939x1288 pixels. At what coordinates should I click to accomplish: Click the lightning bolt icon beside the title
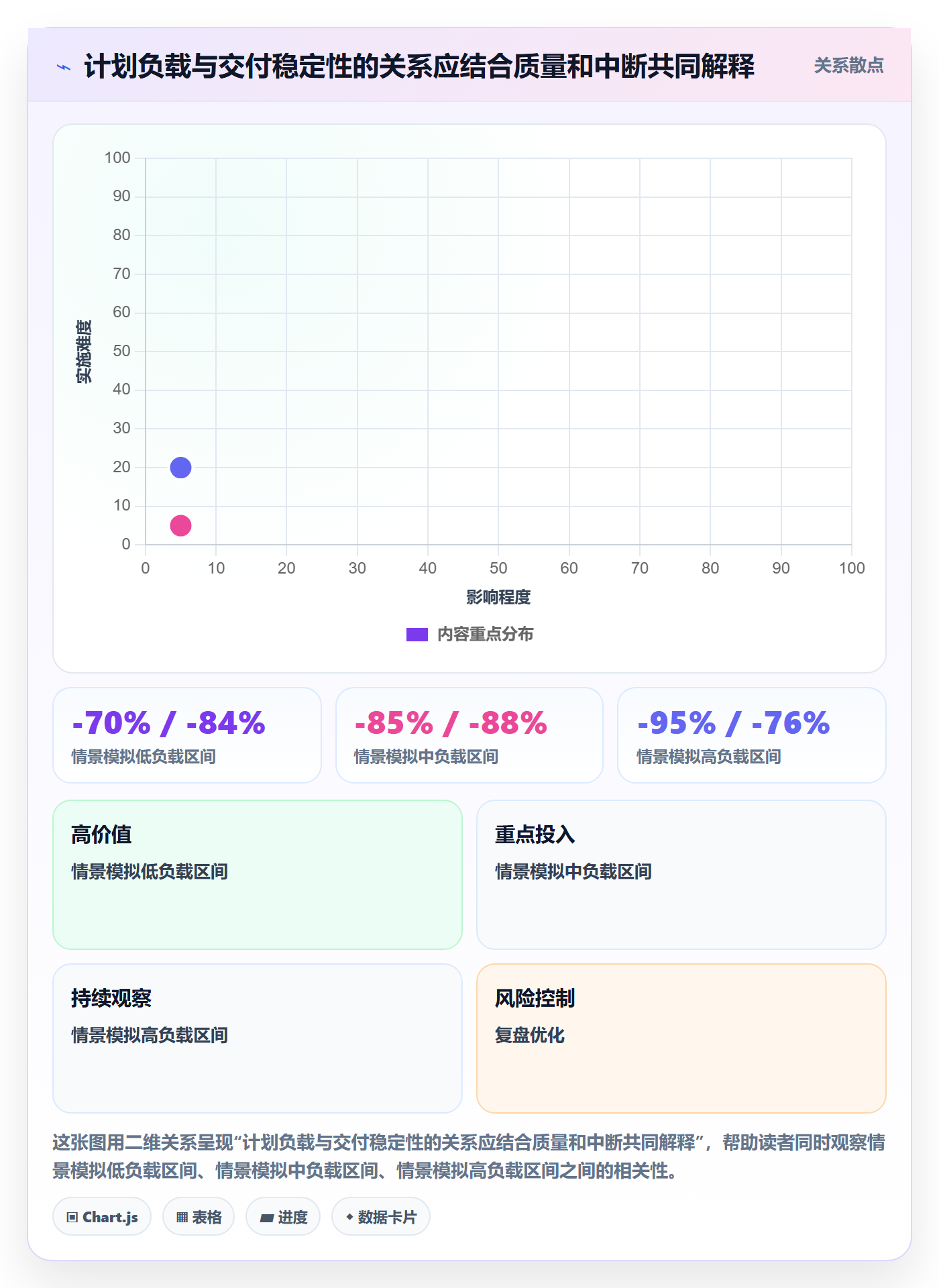pos(64,67)
